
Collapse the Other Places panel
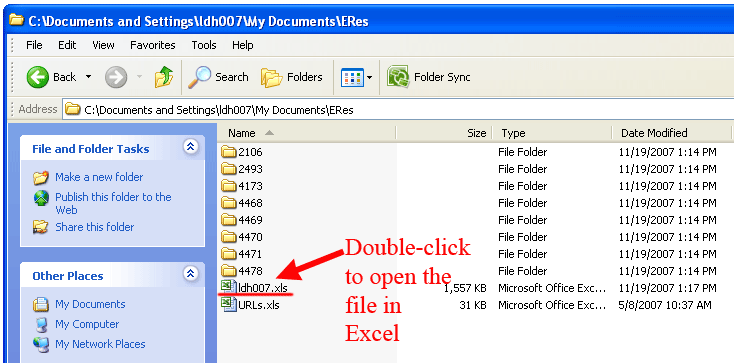190,274
